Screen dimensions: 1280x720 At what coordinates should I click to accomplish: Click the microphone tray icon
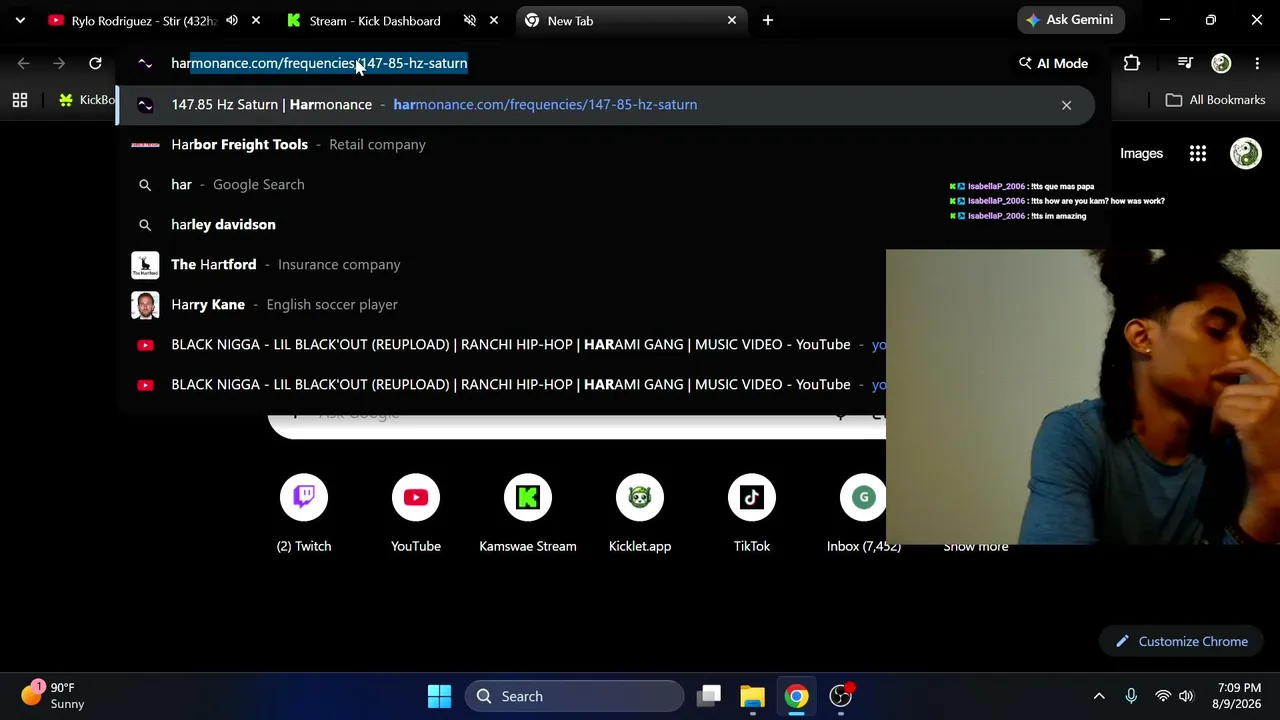coord(1131,696)
